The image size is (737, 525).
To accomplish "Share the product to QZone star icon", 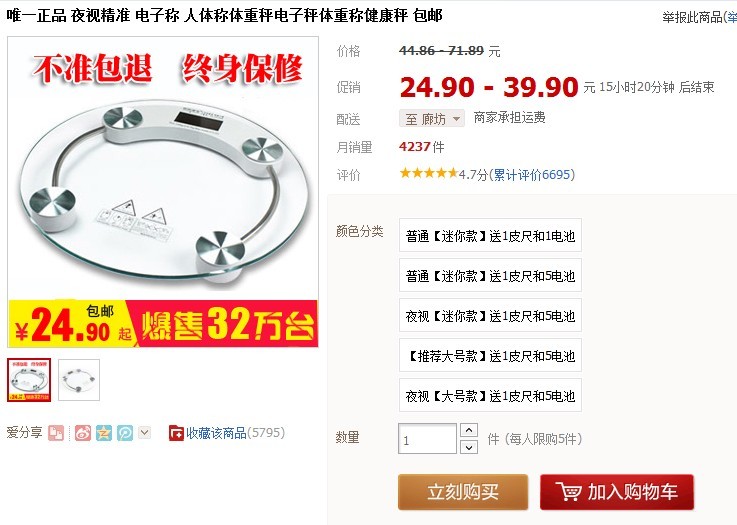I will coord(104,433).
